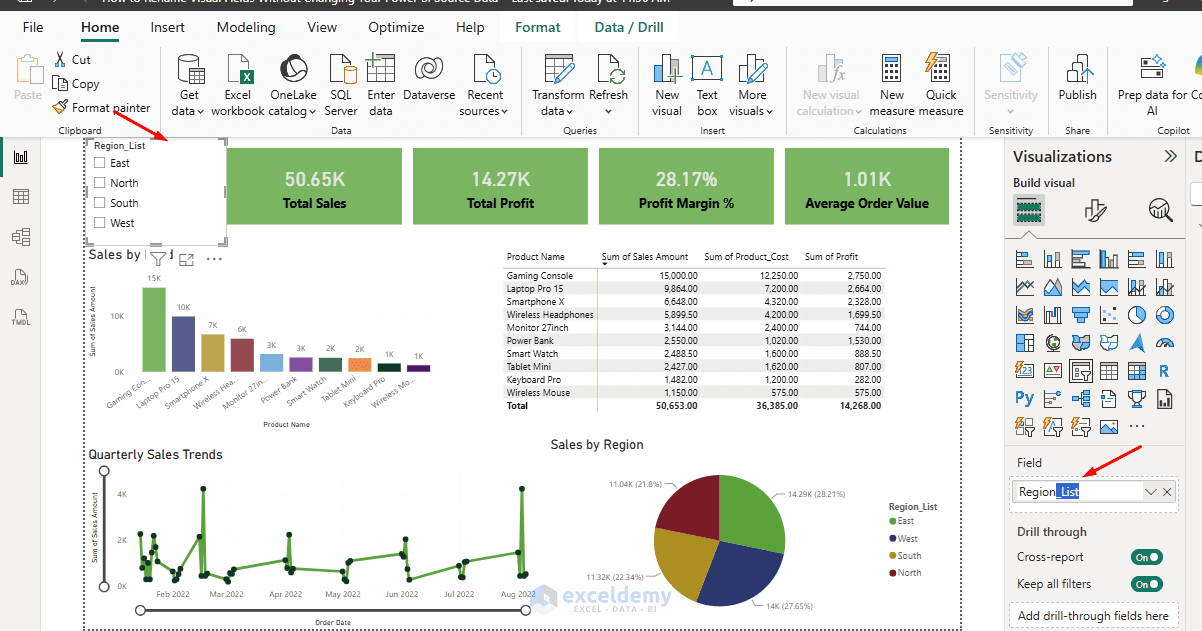Click Quick measure button
1202x631 pixels.
[x=941, y=84]
